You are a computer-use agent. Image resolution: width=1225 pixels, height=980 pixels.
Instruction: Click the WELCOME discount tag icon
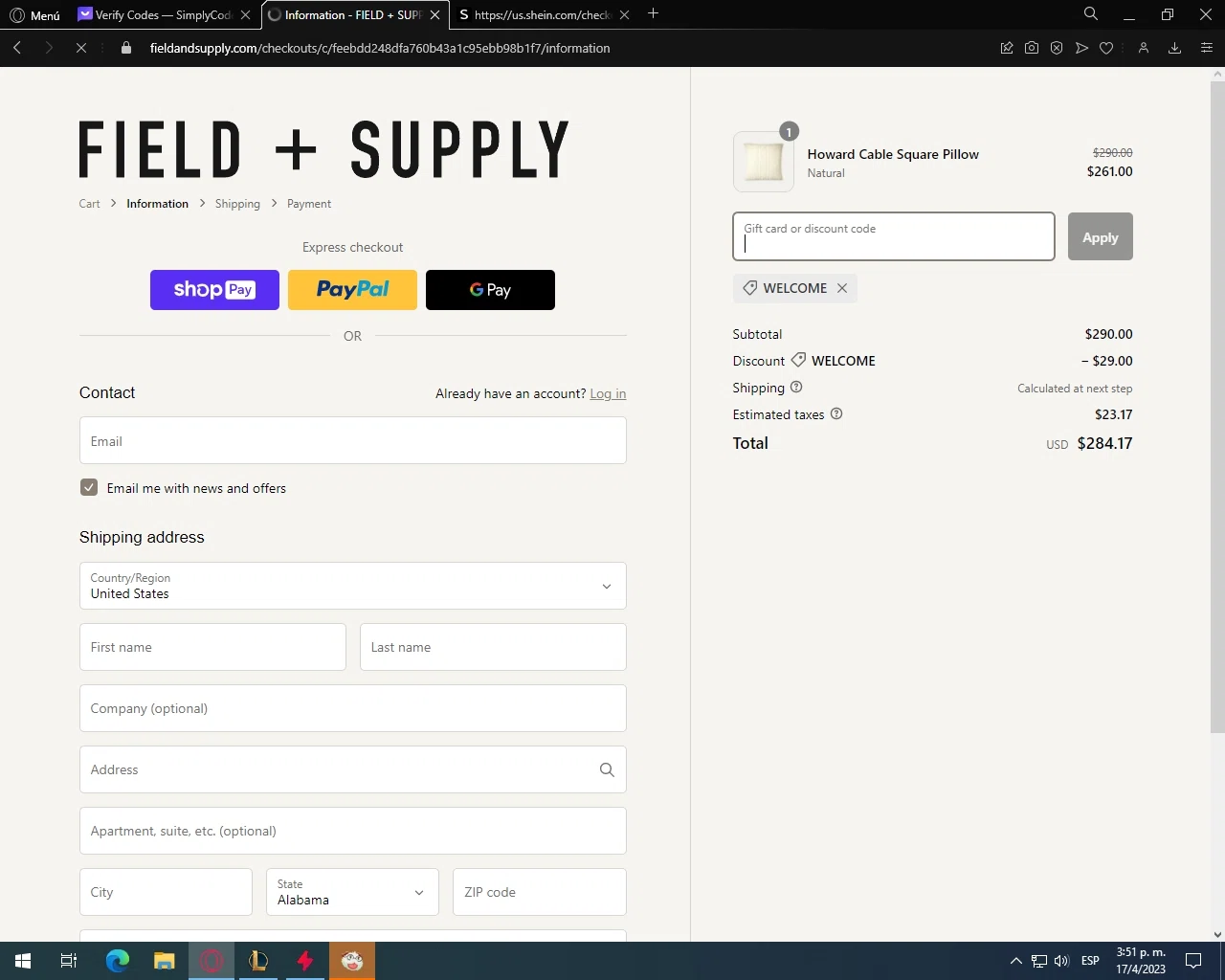(x=750, y=288)
